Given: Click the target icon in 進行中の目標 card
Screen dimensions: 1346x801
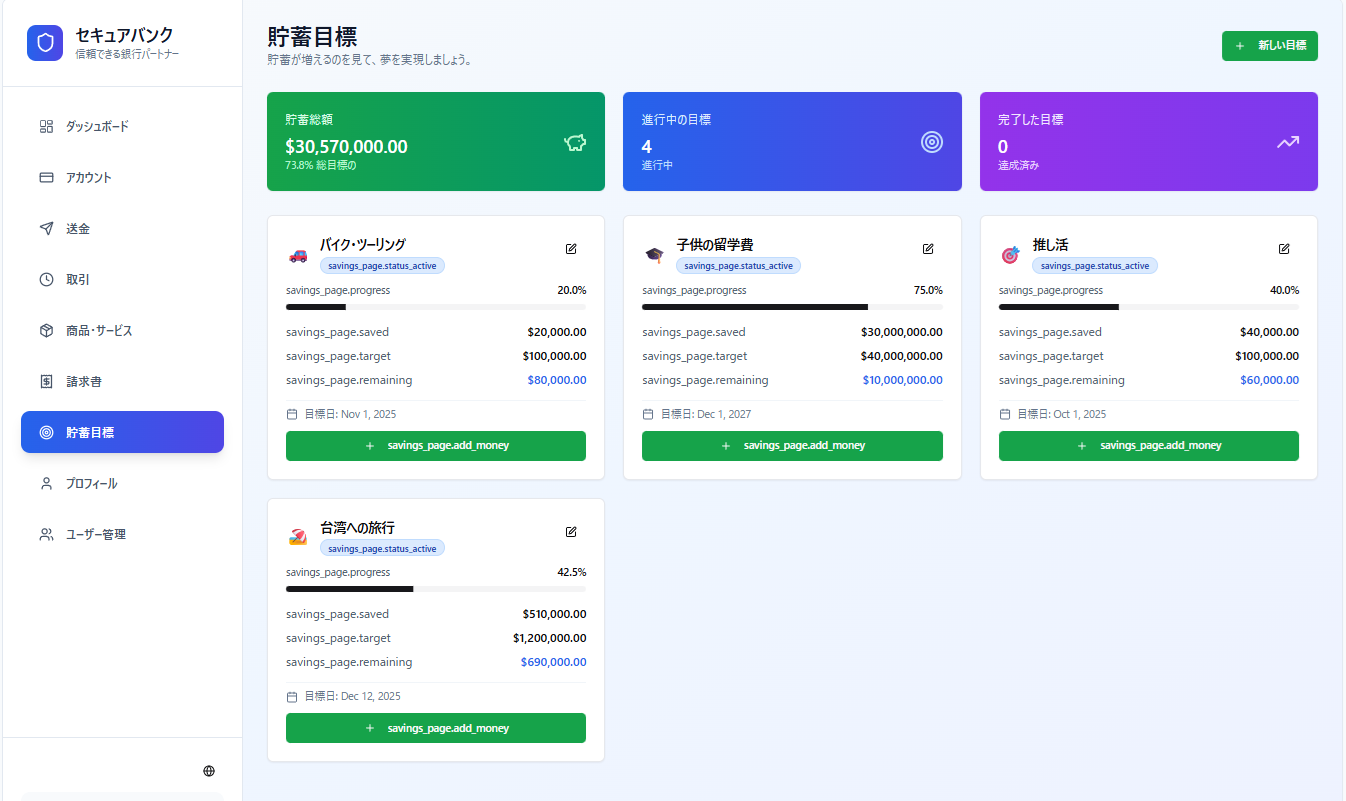Looking at the screenshot, I should click(x=932, y=142).
